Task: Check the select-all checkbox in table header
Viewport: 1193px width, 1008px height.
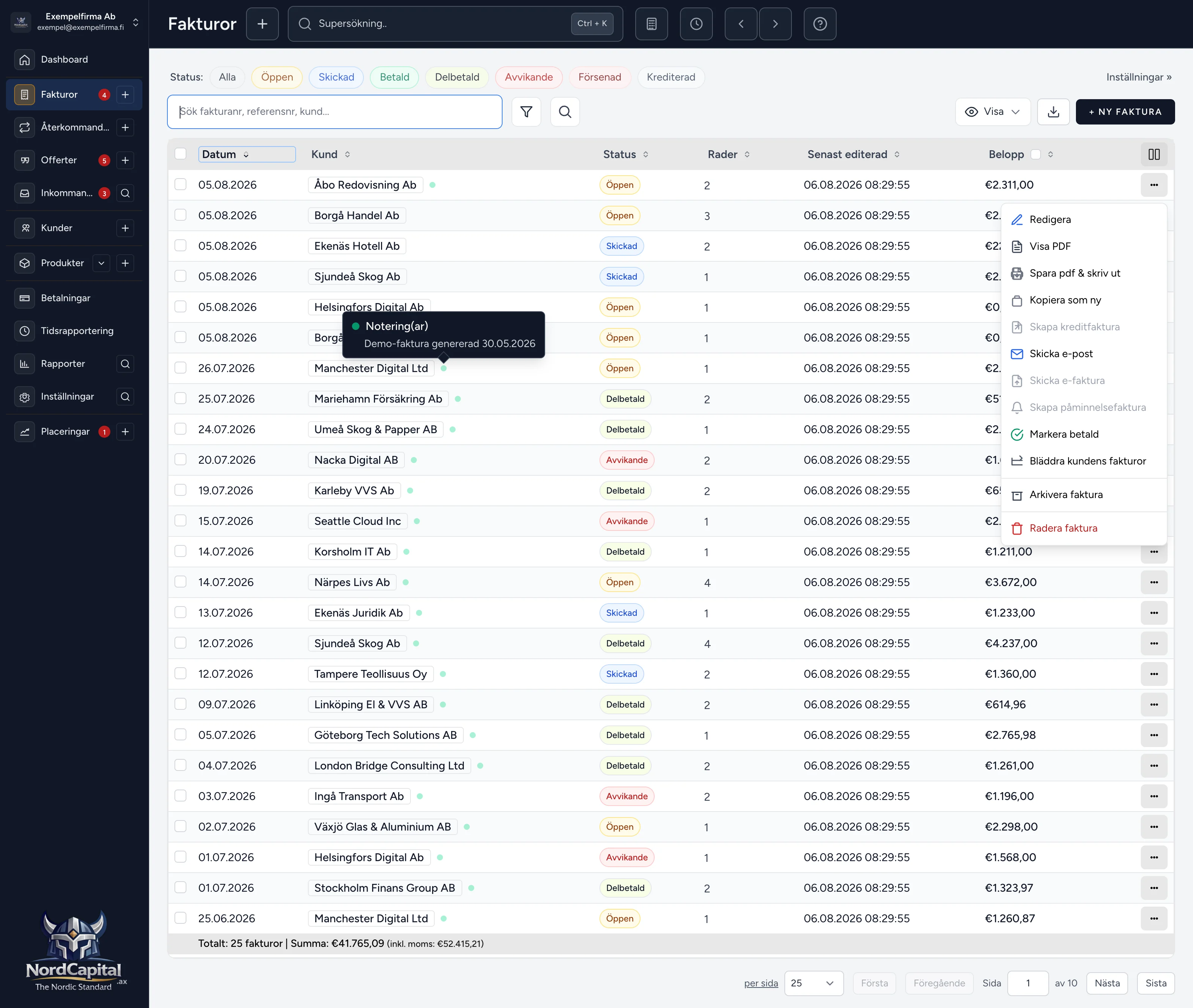Action: (x=180, y=154)
